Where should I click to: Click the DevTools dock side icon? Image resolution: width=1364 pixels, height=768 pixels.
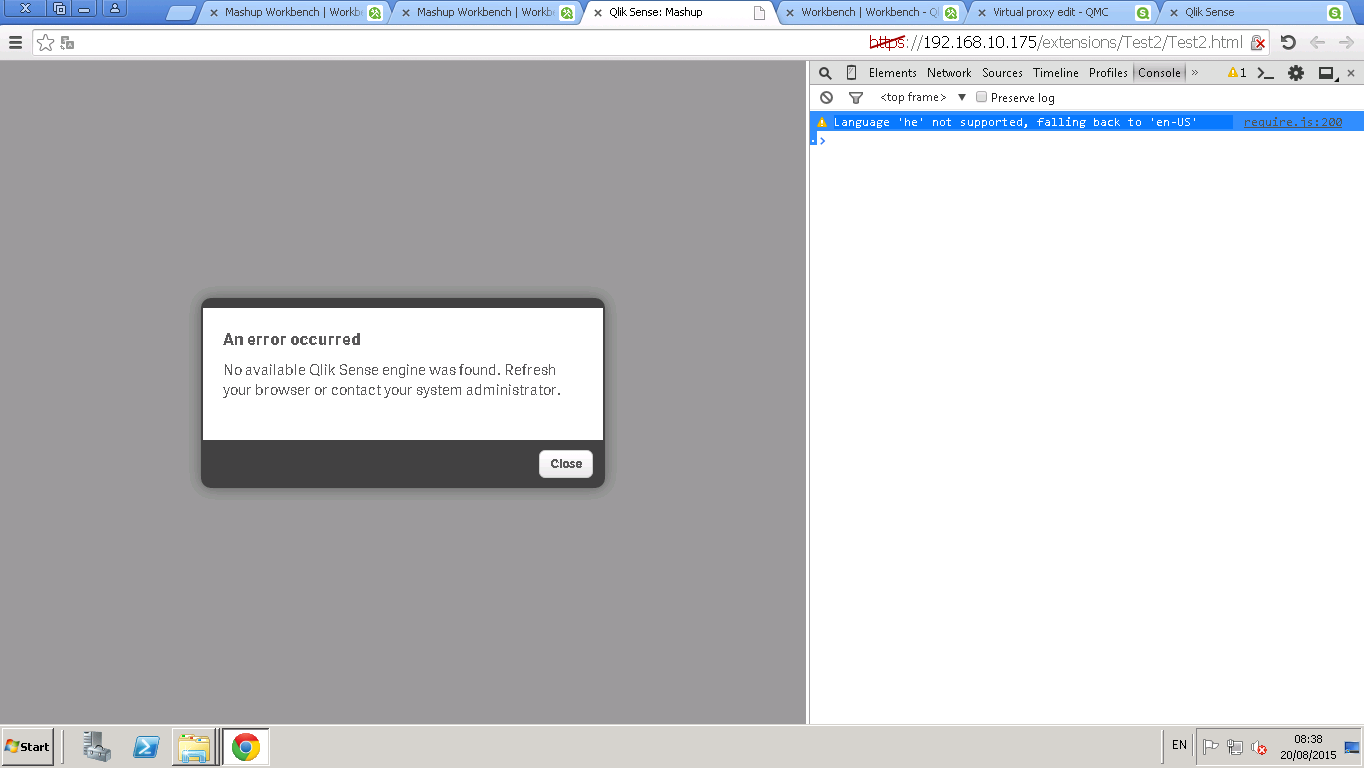(1327, 73)
